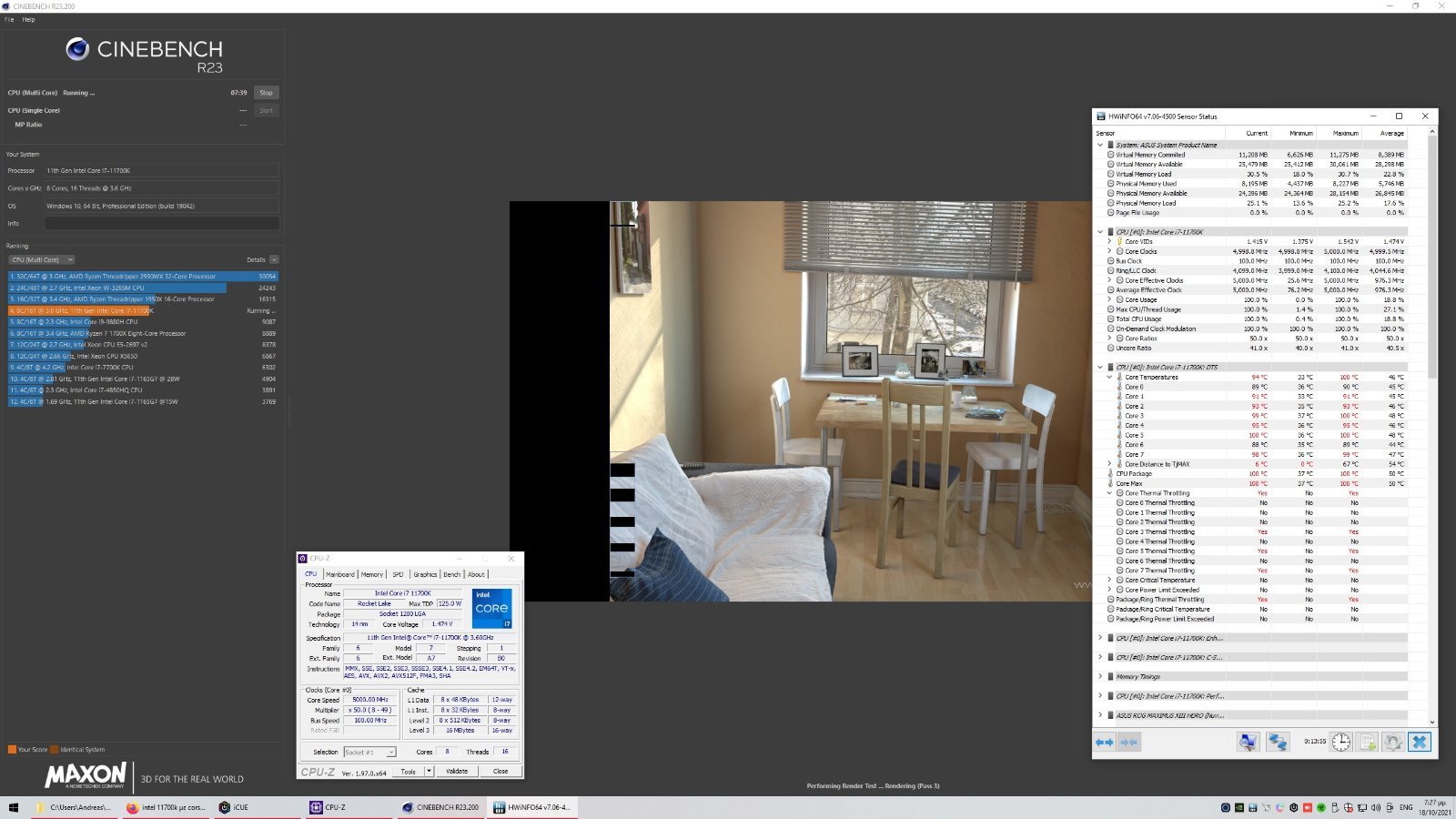The width and height of the screenshot is (1456, 819).
Task: Open the About tab in CPU-Z
Action: 476,574
